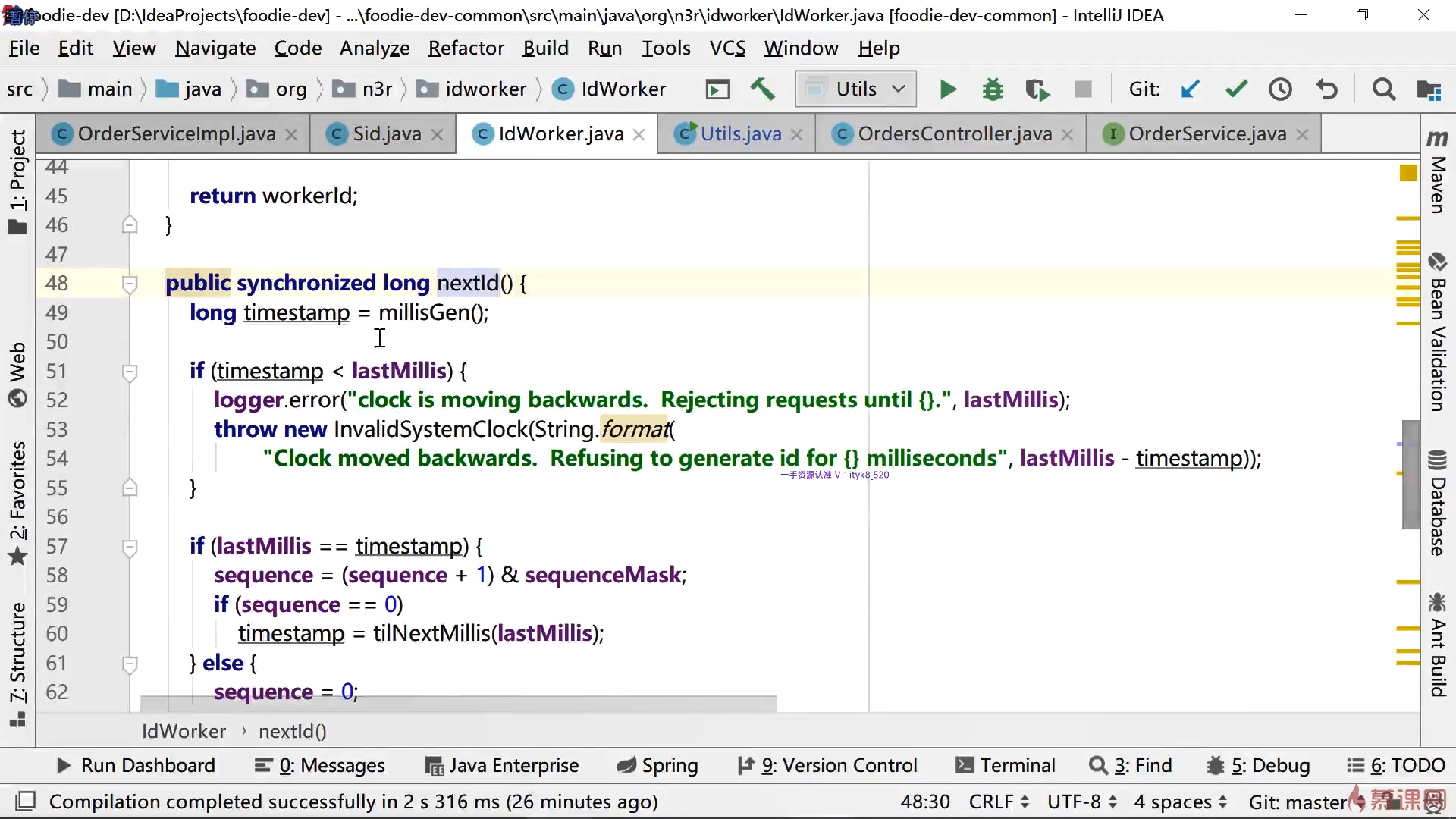Commit changes with Git checkmark icon
The width and height of the screenshot is (1456, 819).
(x=1236, y=89)
